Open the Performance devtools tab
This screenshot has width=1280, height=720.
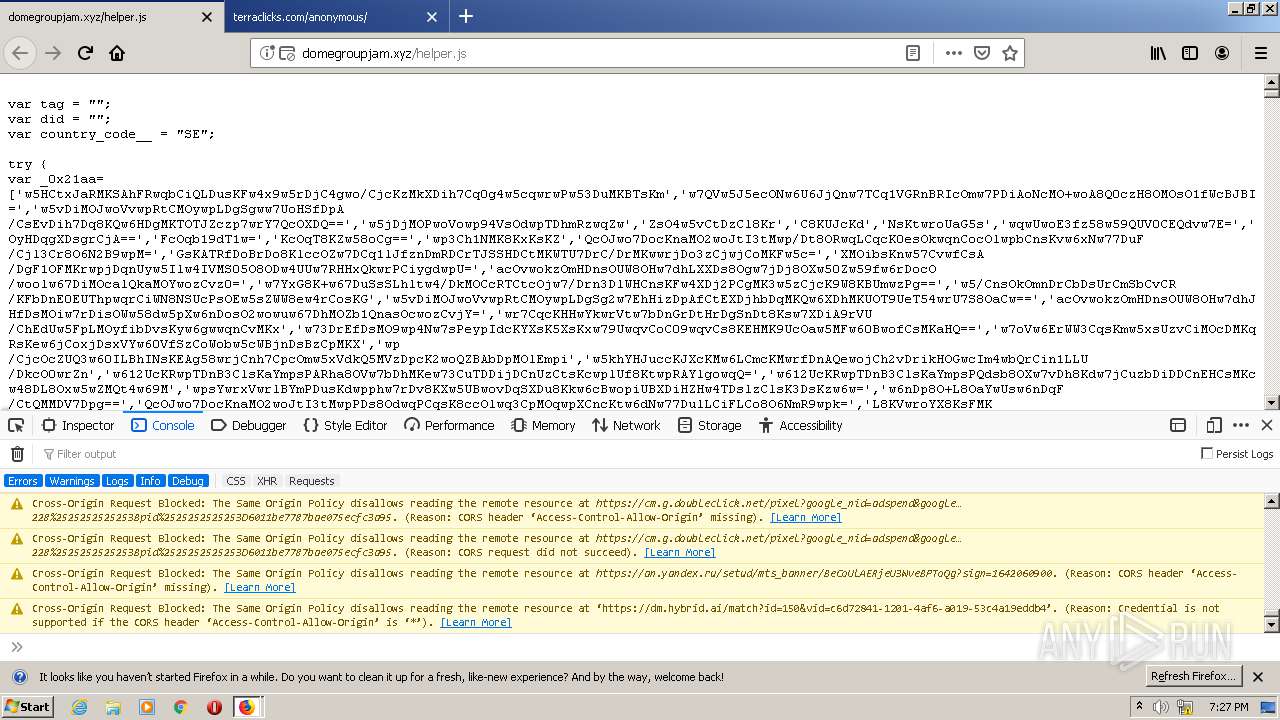coord(449,425)
